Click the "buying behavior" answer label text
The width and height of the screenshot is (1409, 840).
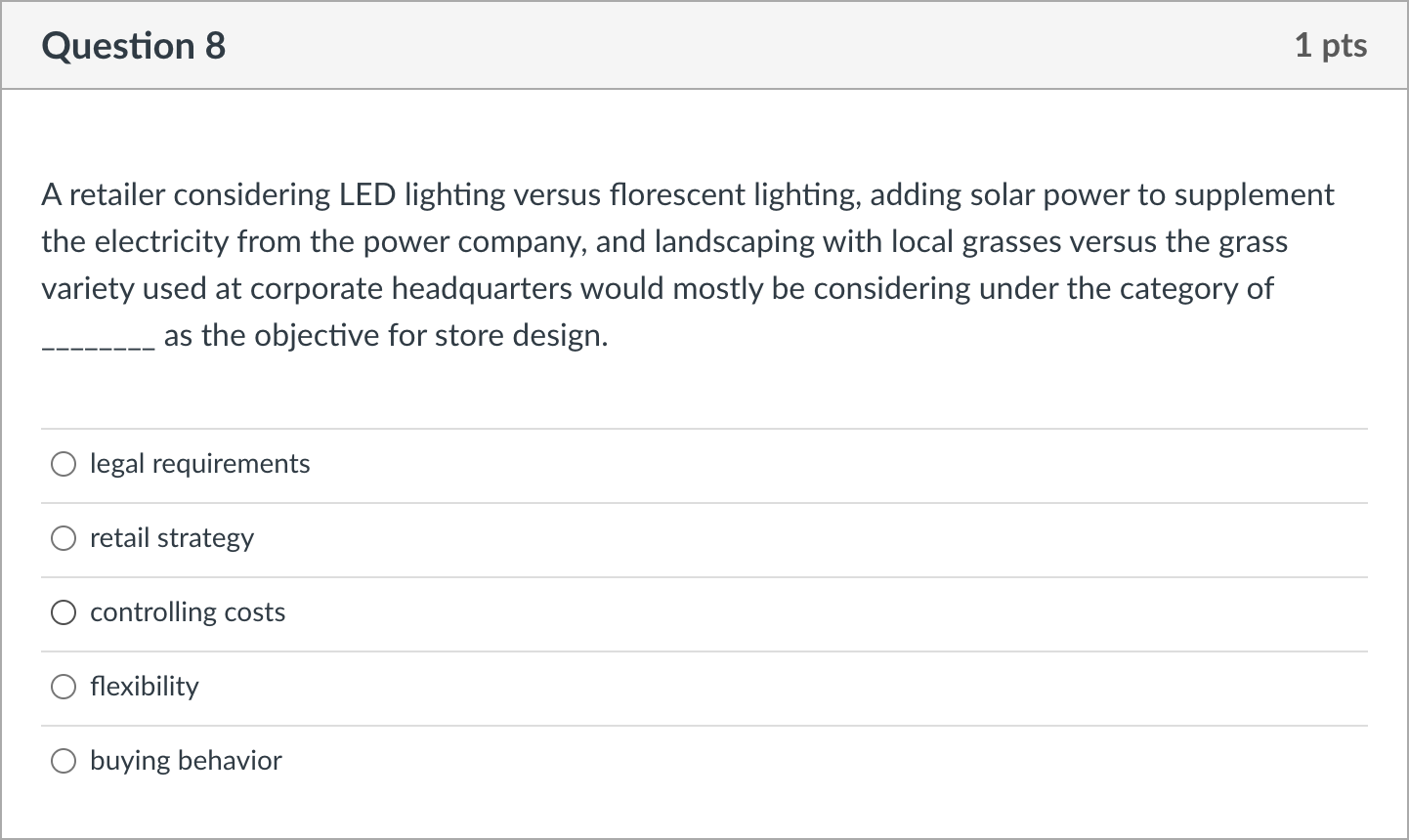186,761
